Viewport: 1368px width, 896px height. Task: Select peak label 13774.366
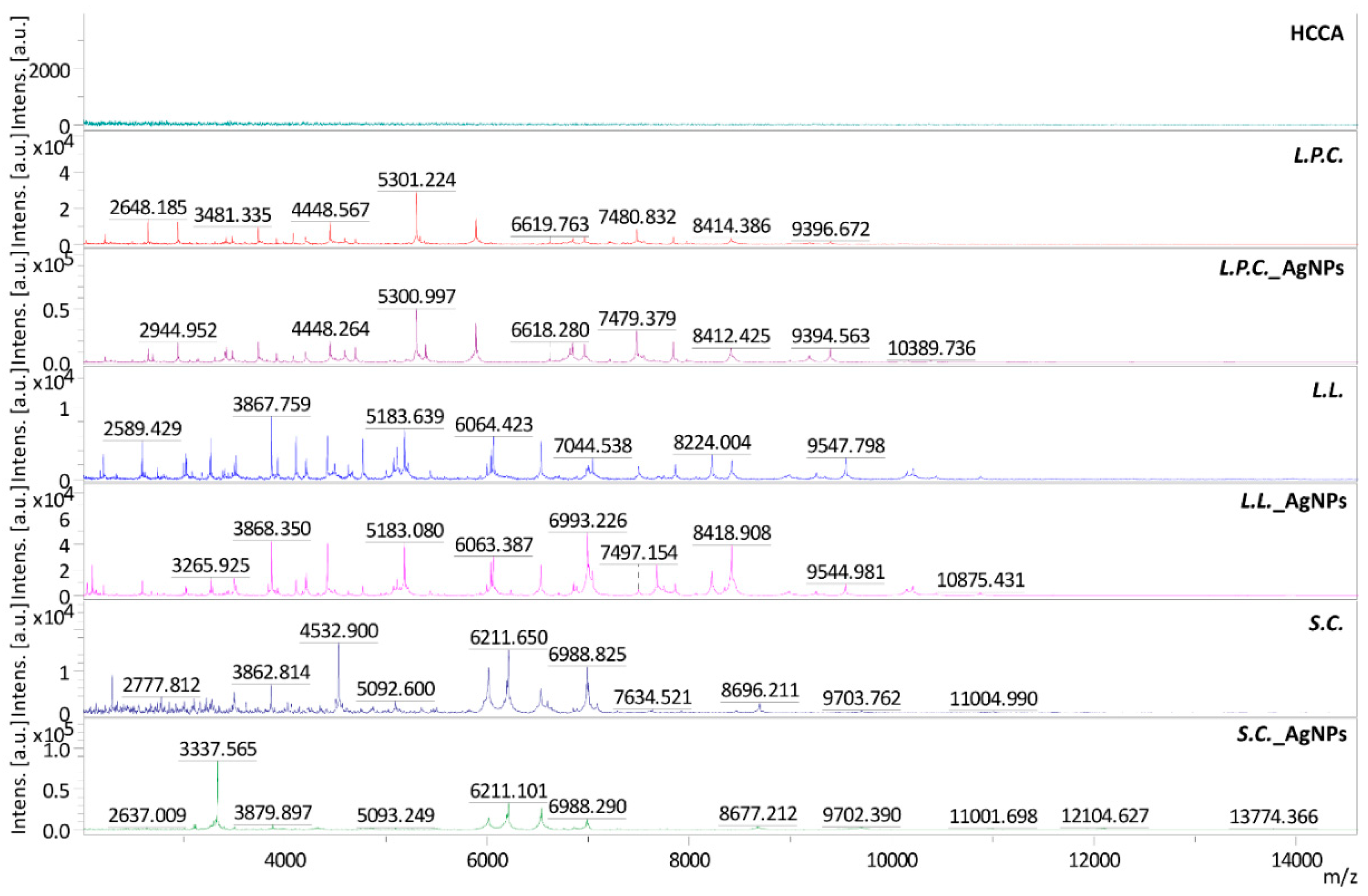tap(1273, 816)
